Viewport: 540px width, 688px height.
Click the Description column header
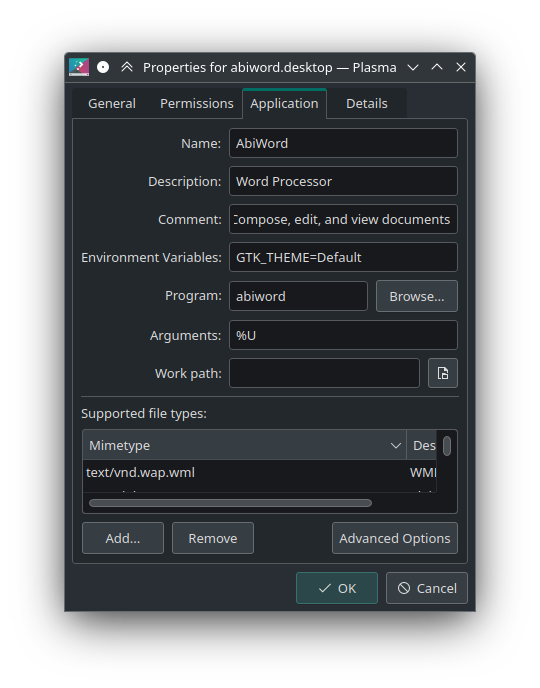(422, 445)
